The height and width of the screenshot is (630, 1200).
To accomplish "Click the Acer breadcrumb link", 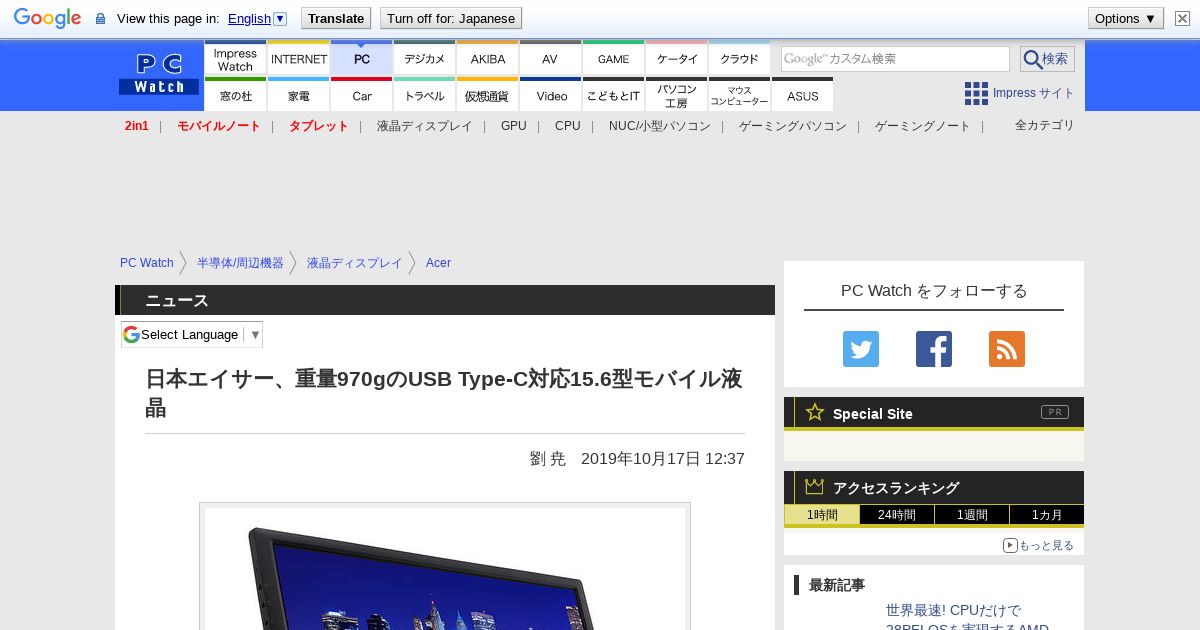I will coord(438,263).
